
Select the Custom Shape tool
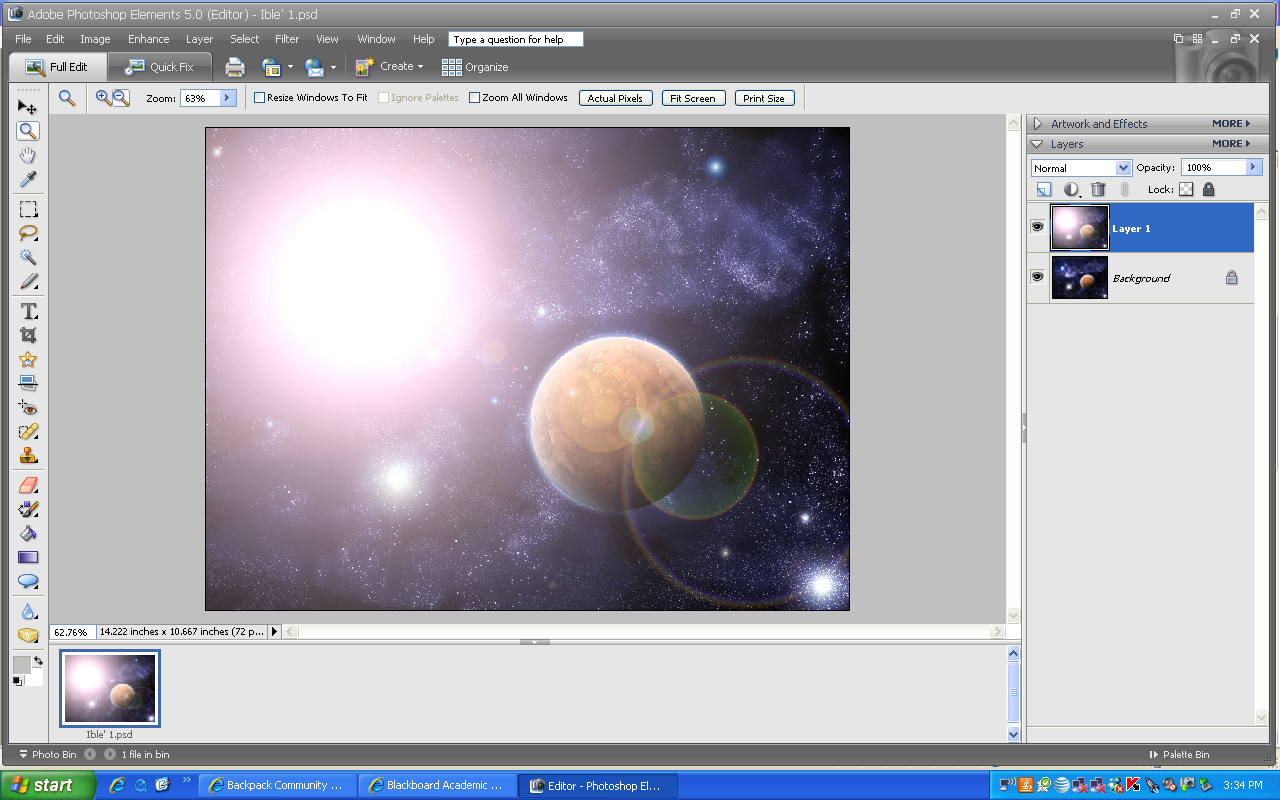pyautogui.click(x=28, y=581)
